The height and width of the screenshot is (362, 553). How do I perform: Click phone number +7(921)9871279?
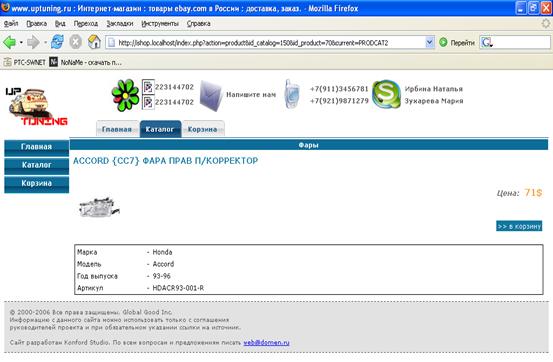pyautogui.click(x=339, y=101)
